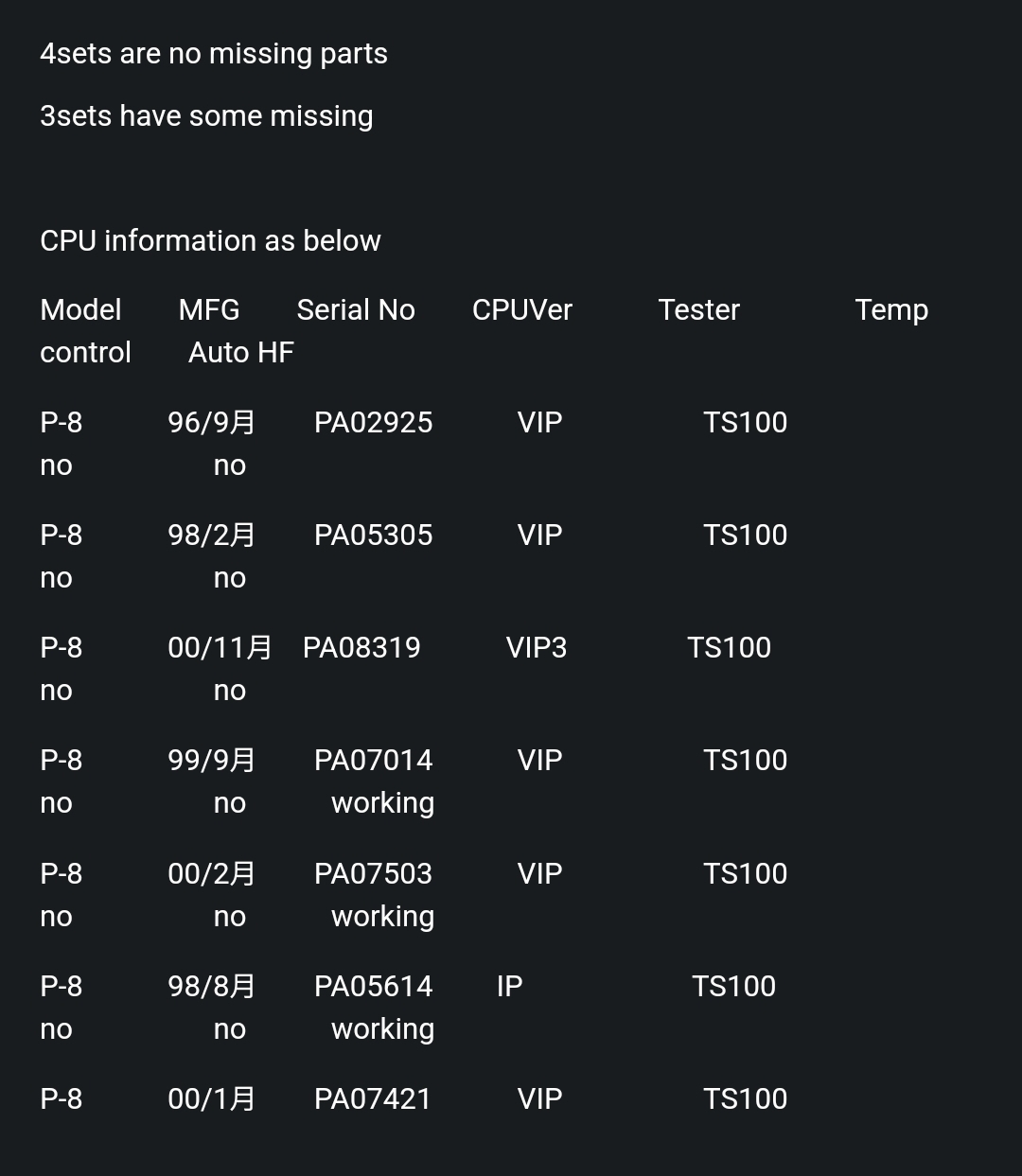Screen dimensions: 1022x1176
Task: Click serial number PA07503
Action: pos(373,874)
